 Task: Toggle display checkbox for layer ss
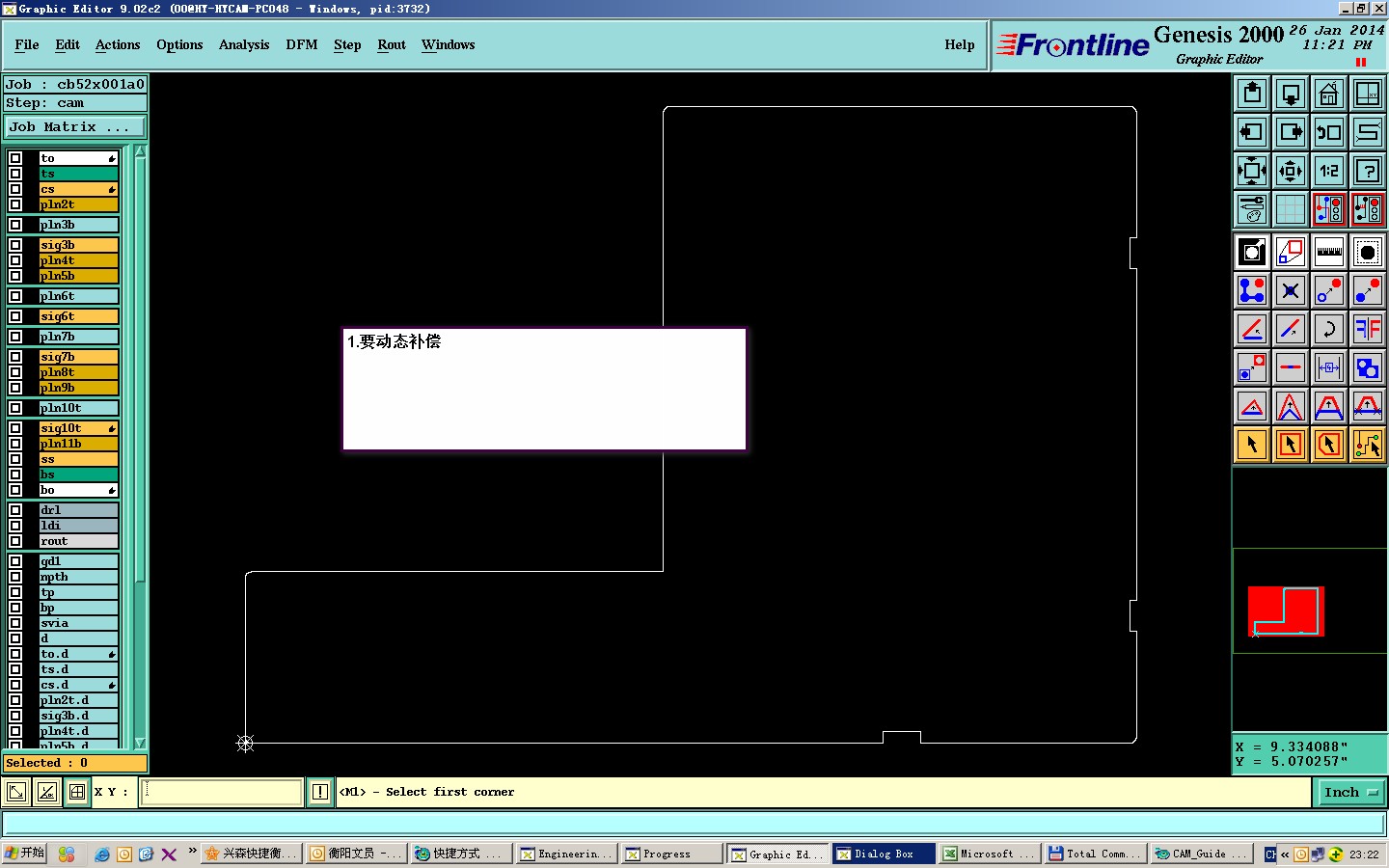(x=15, y=459)
